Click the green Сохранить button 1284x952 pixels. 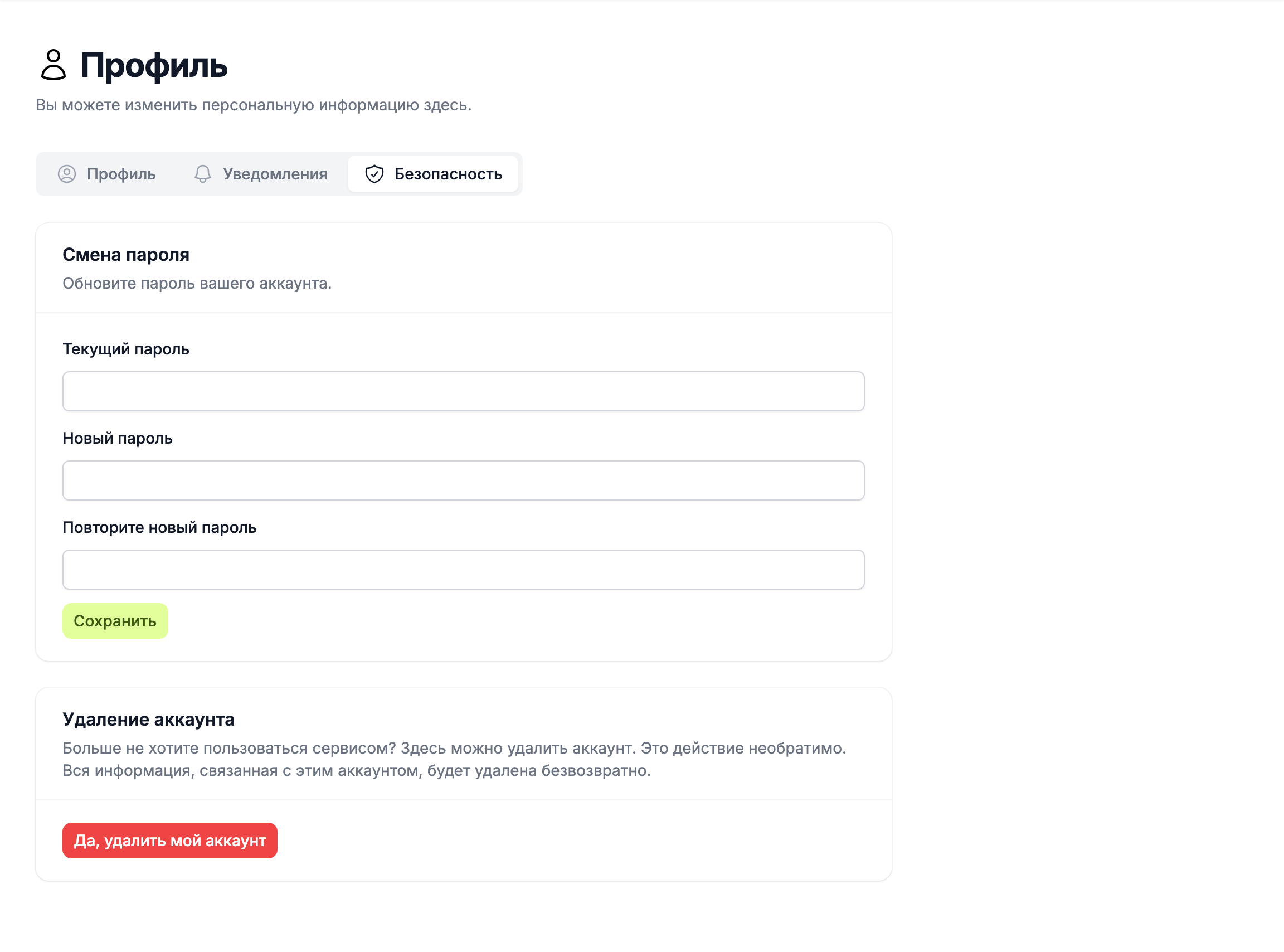point(115,621)
